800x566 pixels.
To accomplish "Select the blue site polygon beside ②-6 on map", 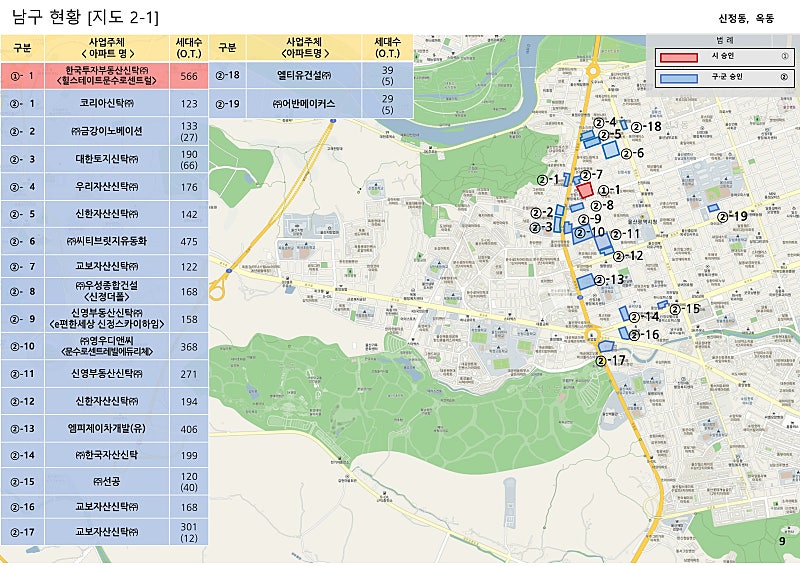I will point(610,150).
